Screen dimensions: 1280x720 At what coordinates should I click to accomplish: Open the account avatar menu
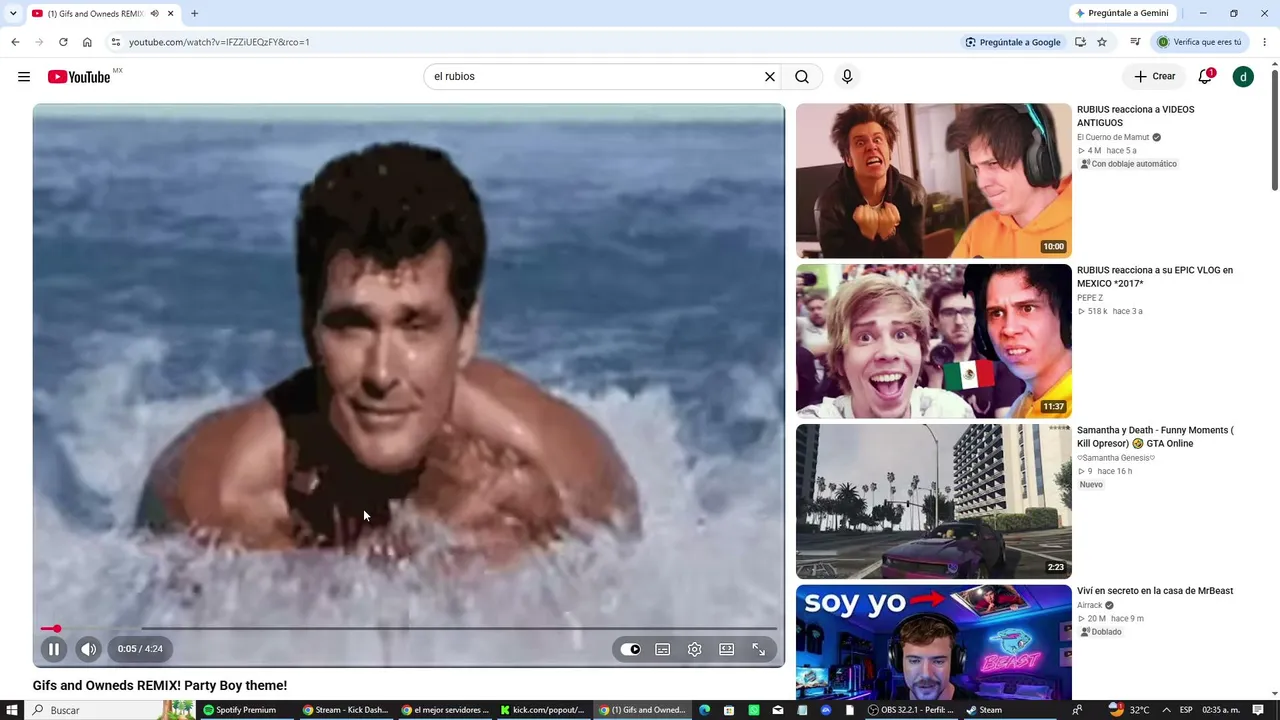pyautogui.click(x=1243, y=76)
